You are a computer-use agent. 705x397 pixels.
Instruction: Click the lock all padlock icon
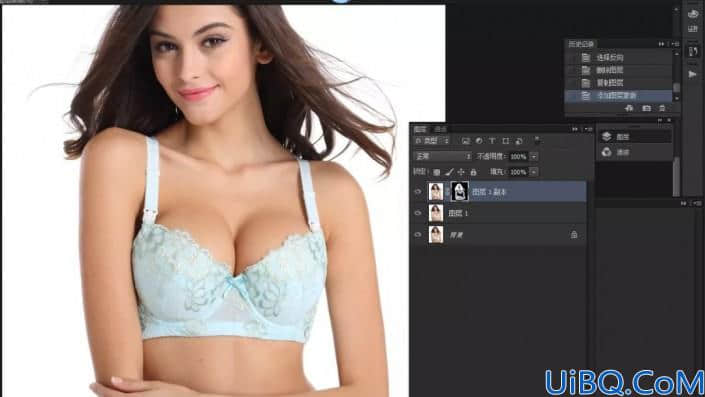473,172
